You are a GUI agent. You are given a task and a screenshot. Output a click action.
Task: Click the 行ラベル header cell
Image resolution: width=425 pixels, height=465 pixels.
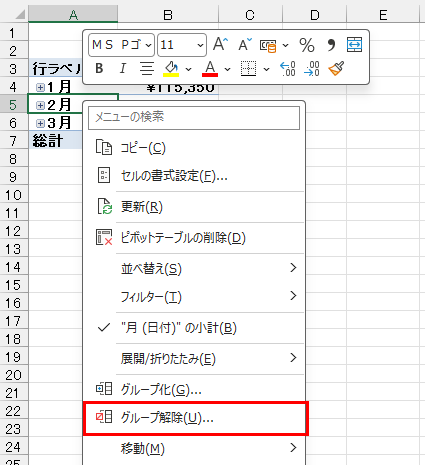tap(55, 69)
